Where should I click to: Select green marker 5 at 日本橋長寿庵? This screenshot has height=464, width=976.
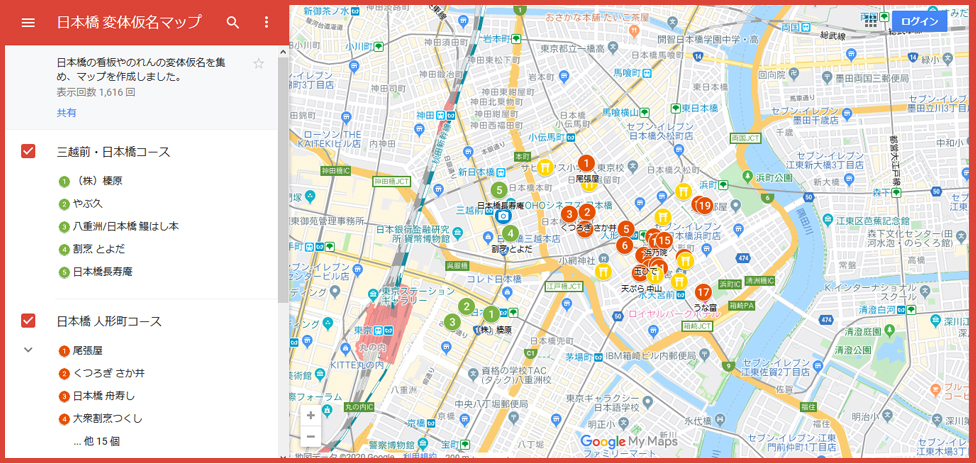click(498, 189)
